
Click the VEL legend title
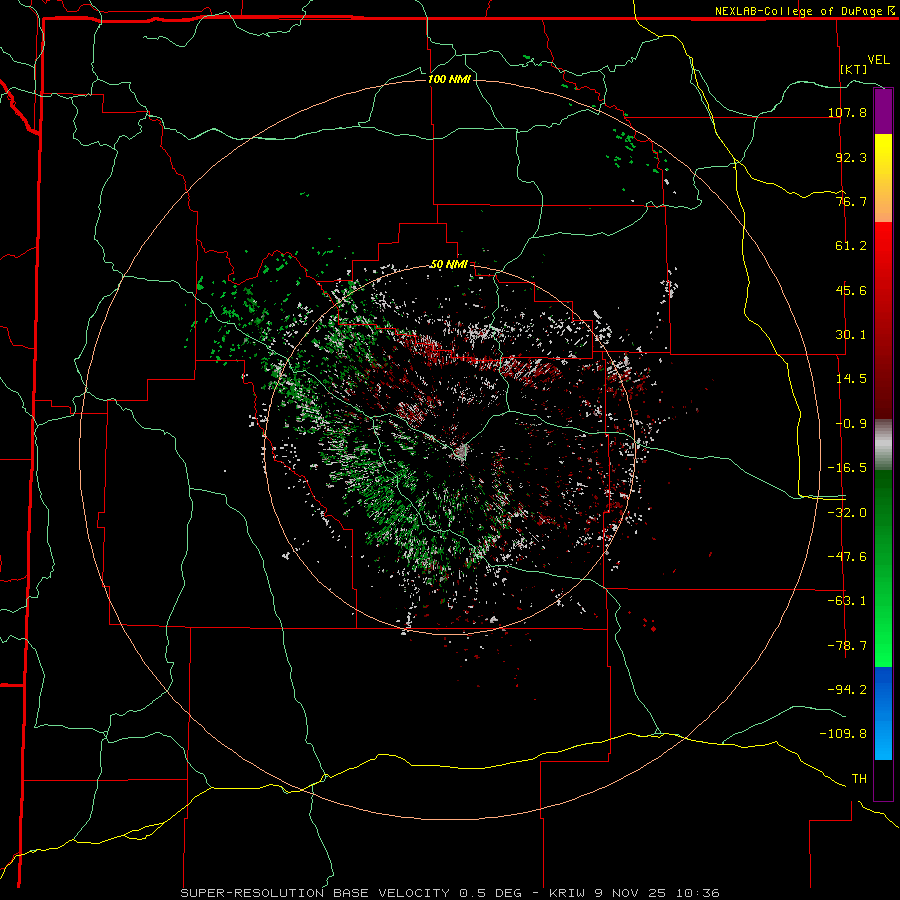[x=878, y=60]
